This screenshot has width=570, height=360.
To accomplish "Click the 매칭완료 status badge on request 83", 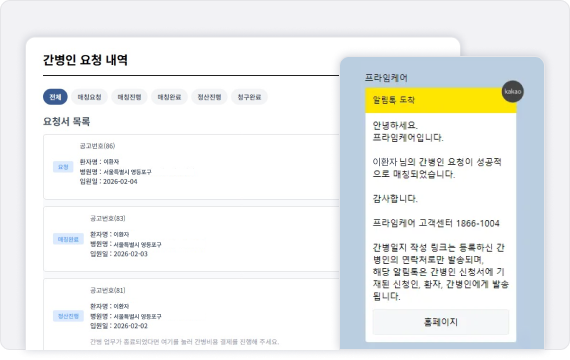I will coord(68,239).
